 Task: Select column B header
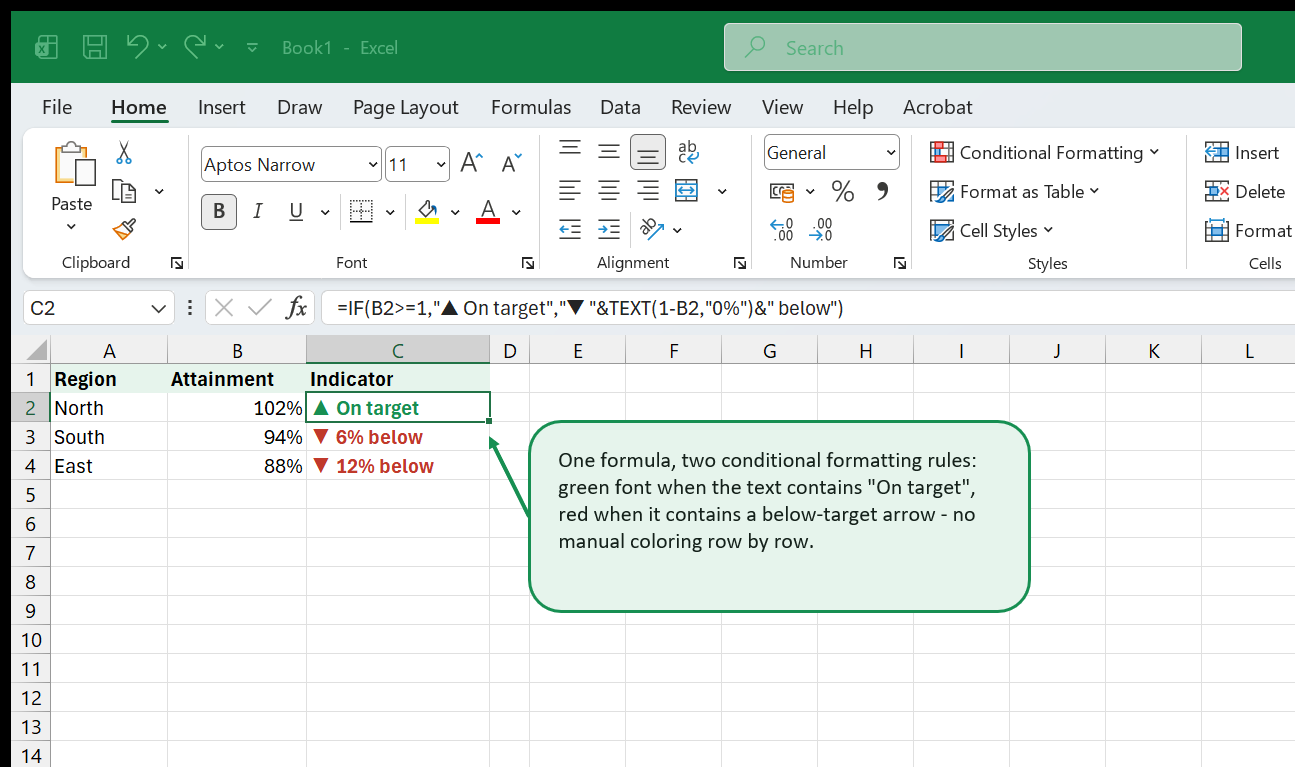point(237,350)
